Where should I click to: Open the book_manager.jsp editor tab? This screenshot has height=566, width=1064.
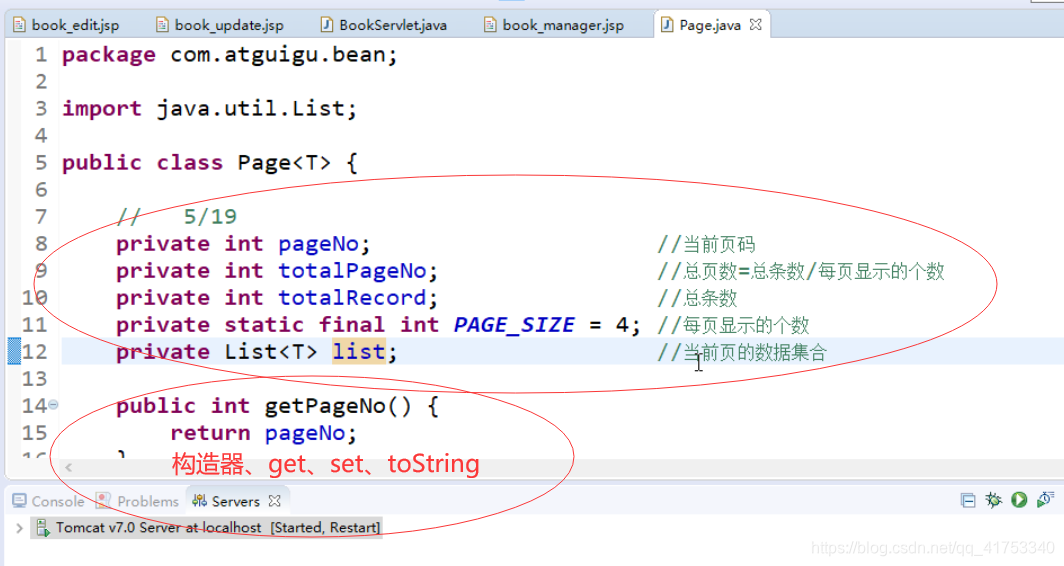point(554,25)
